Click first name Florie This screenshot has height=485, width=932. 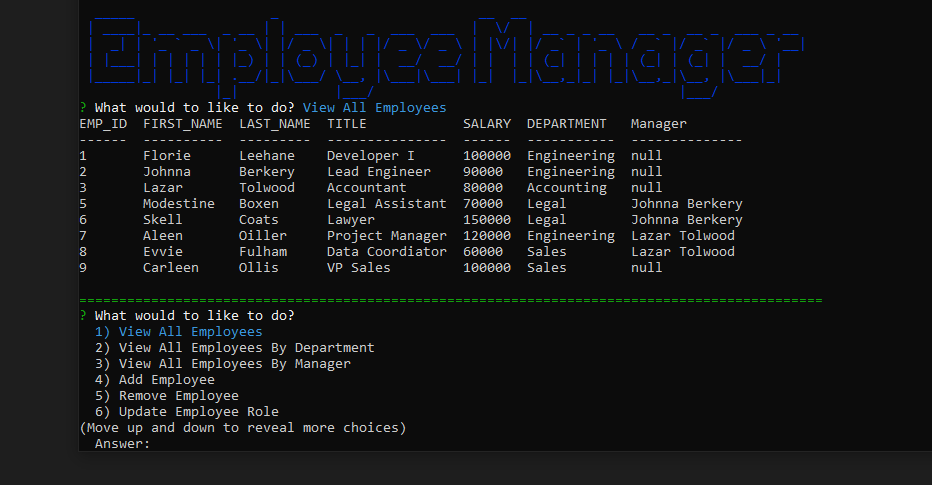(x=166, y=156)
